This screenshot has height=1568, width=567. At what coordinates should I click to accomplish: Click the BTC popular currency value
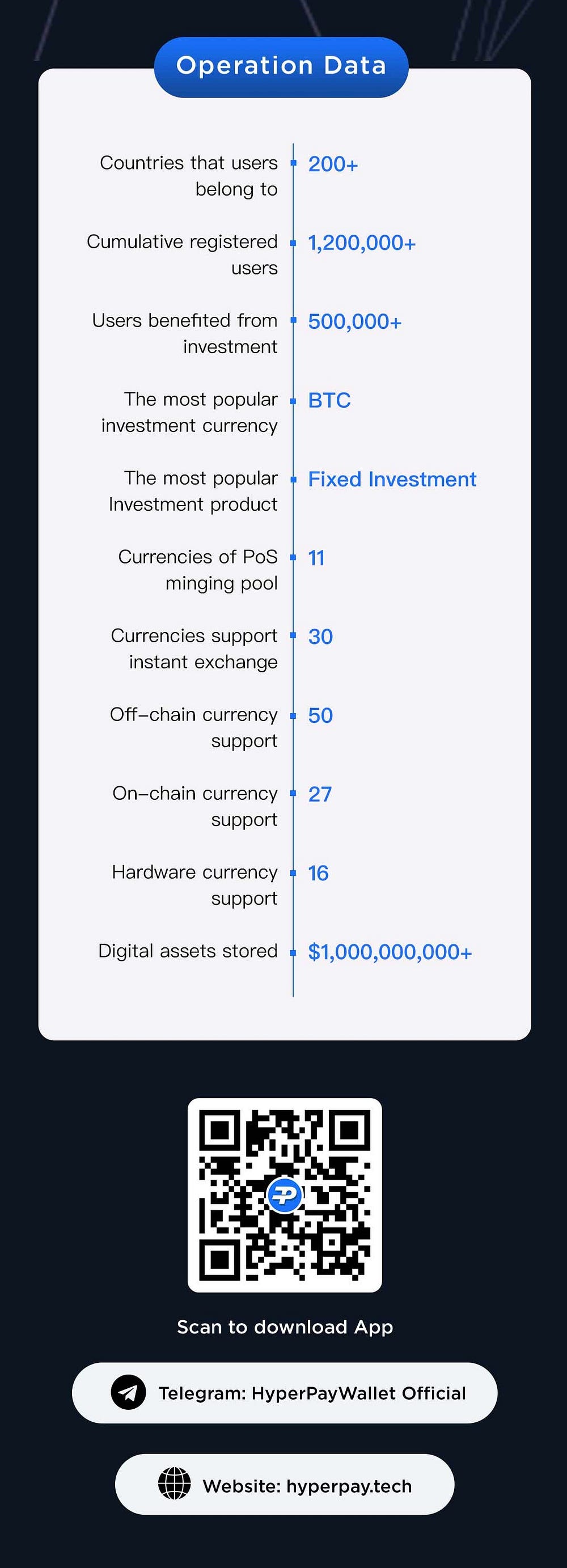(x=329, y=400)
